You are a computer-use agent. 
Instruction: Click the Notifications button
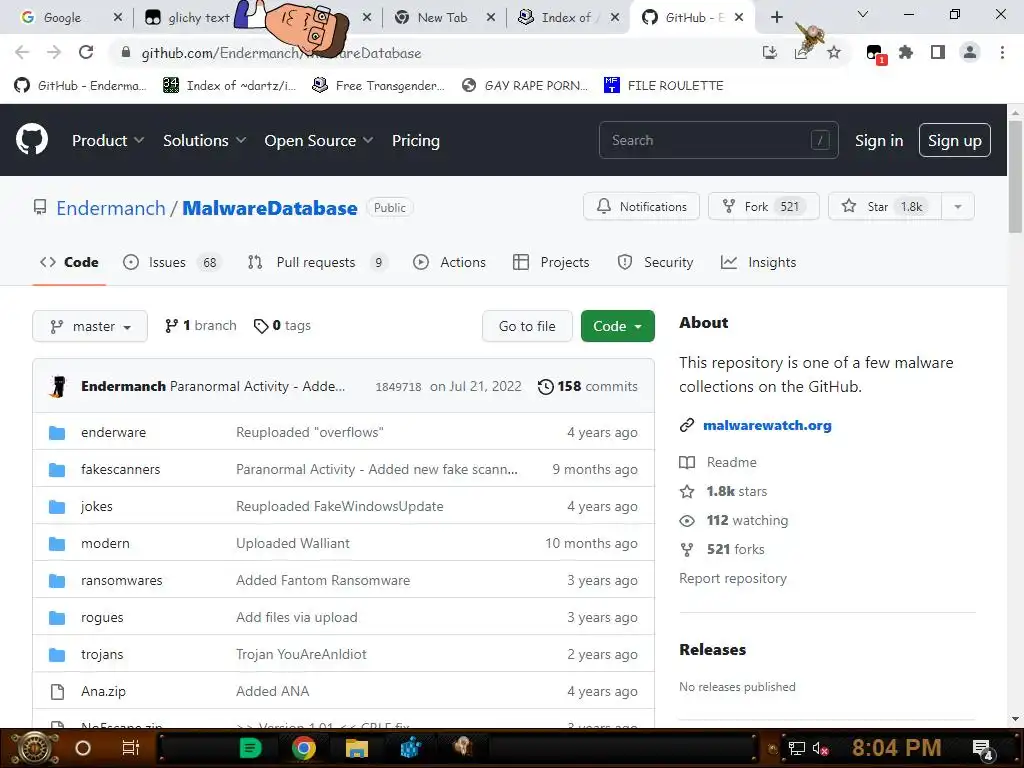pos(641,207)
